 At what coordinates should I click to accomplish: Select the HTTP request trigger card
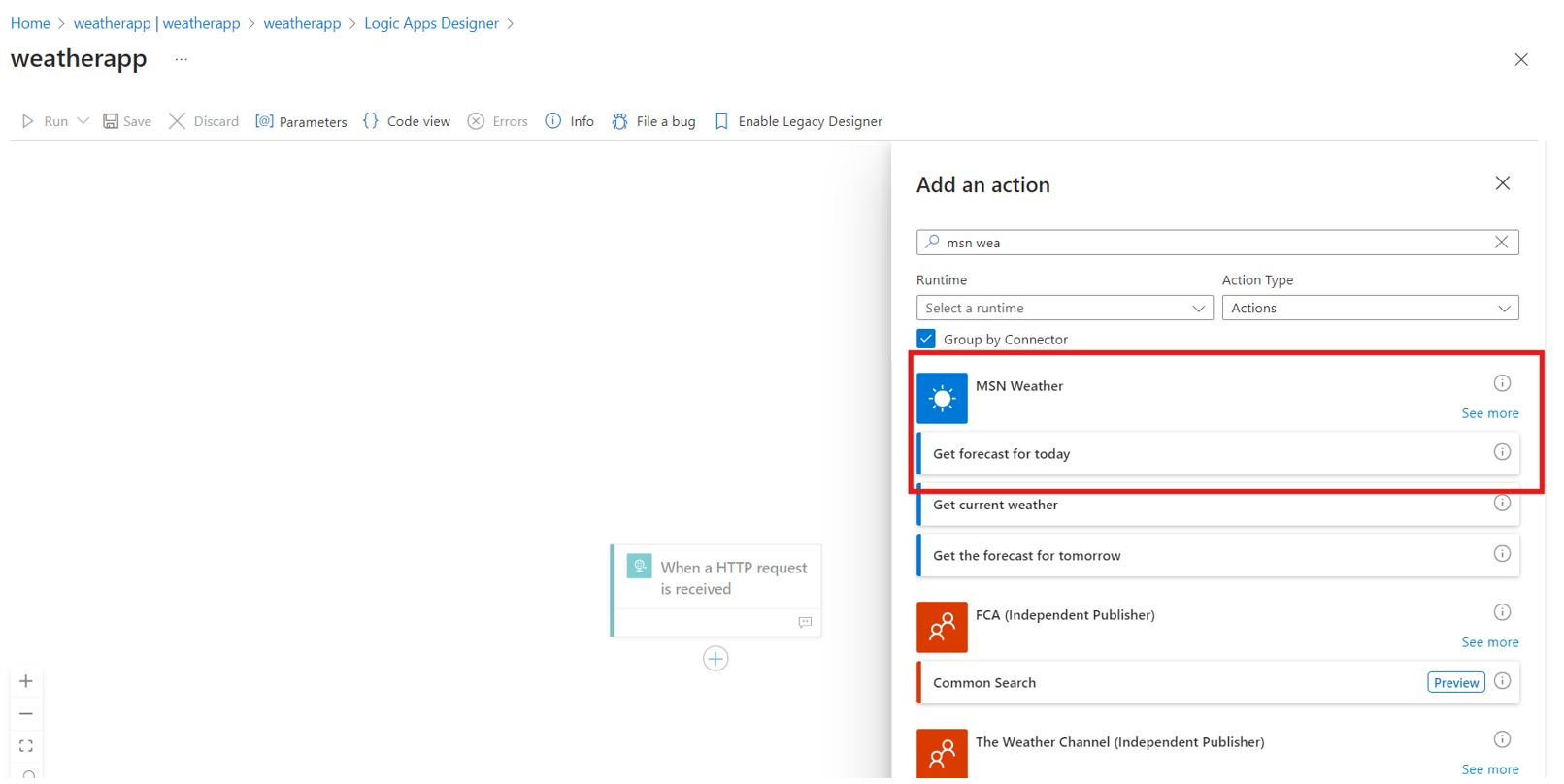(716, 591)
